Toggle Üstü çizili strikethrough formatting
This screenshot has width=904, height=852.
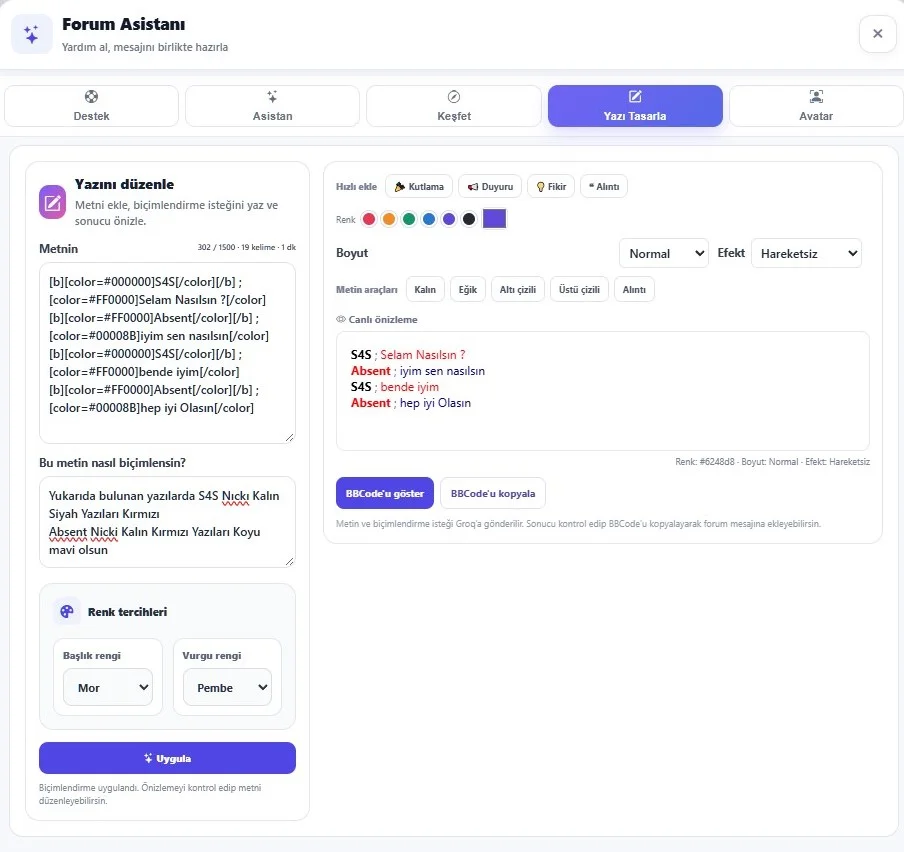[579, 289]
